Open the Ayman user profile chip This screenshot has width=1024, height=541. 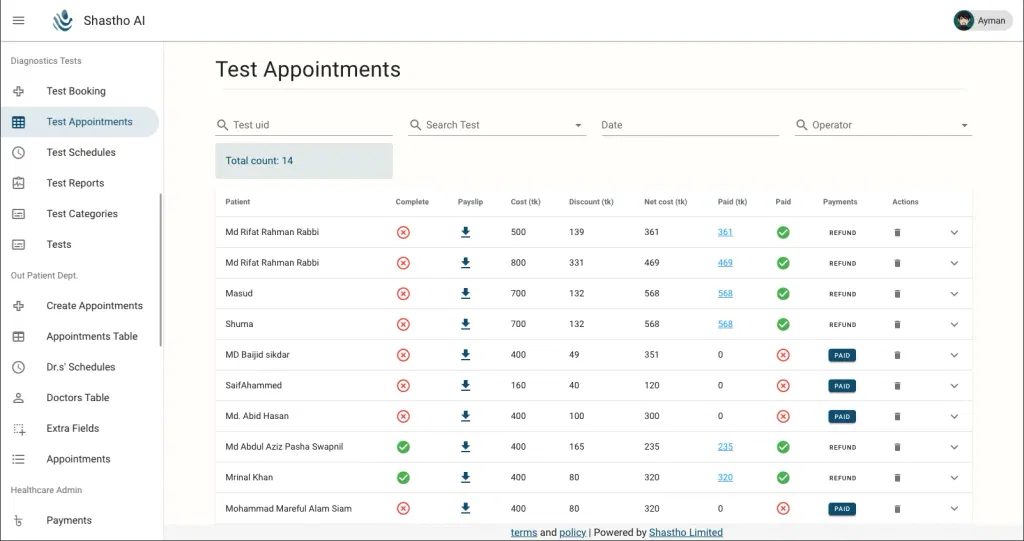[980, 20]
